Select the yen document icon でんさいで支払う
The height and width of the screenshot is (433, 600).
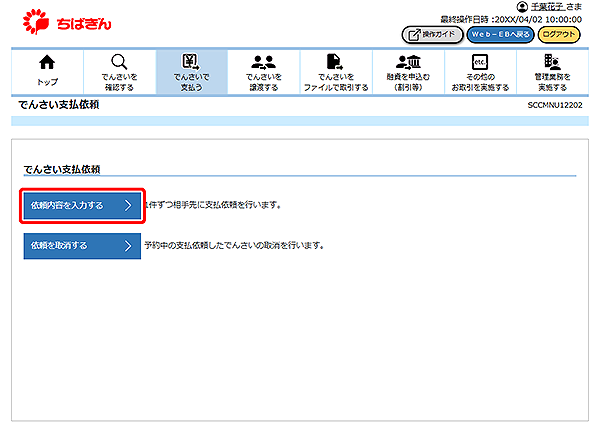point(191,62)
